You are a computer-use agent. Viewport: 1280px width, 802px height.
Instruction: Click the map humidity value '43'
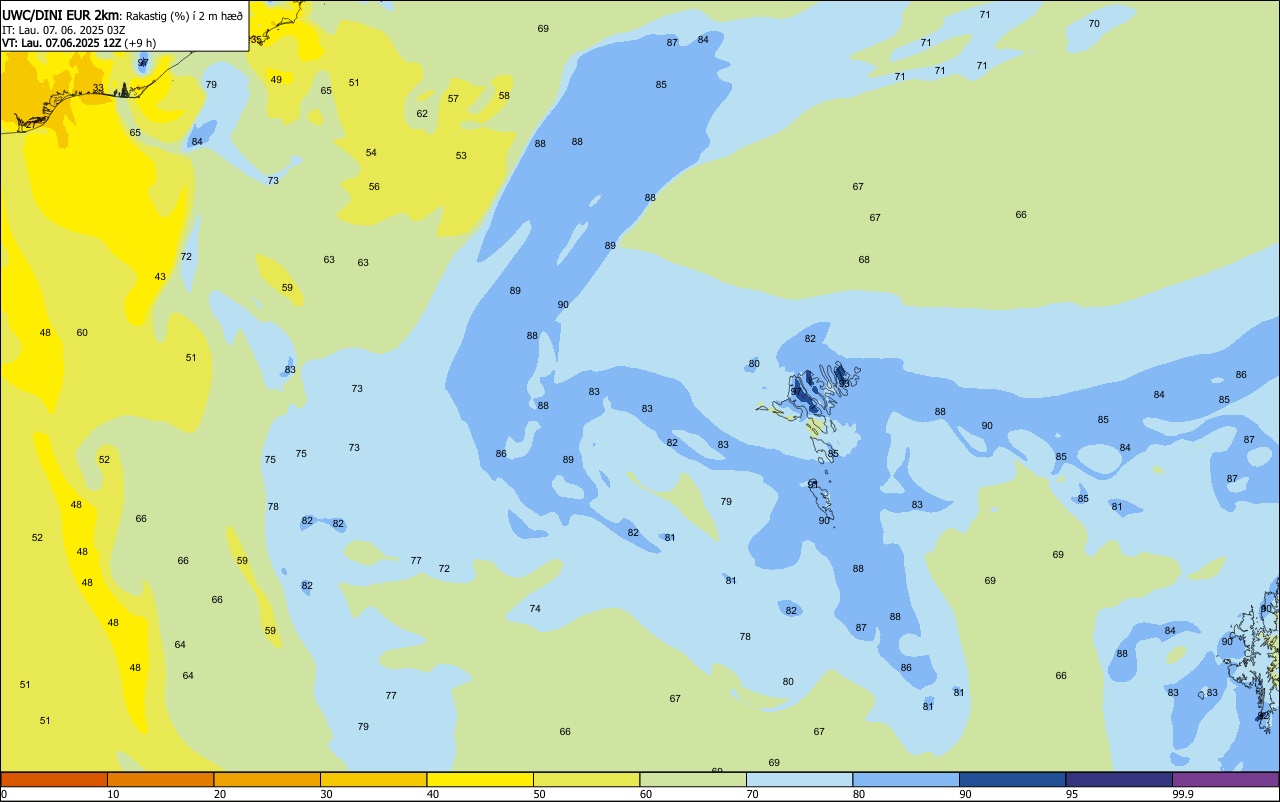(160, 277)
